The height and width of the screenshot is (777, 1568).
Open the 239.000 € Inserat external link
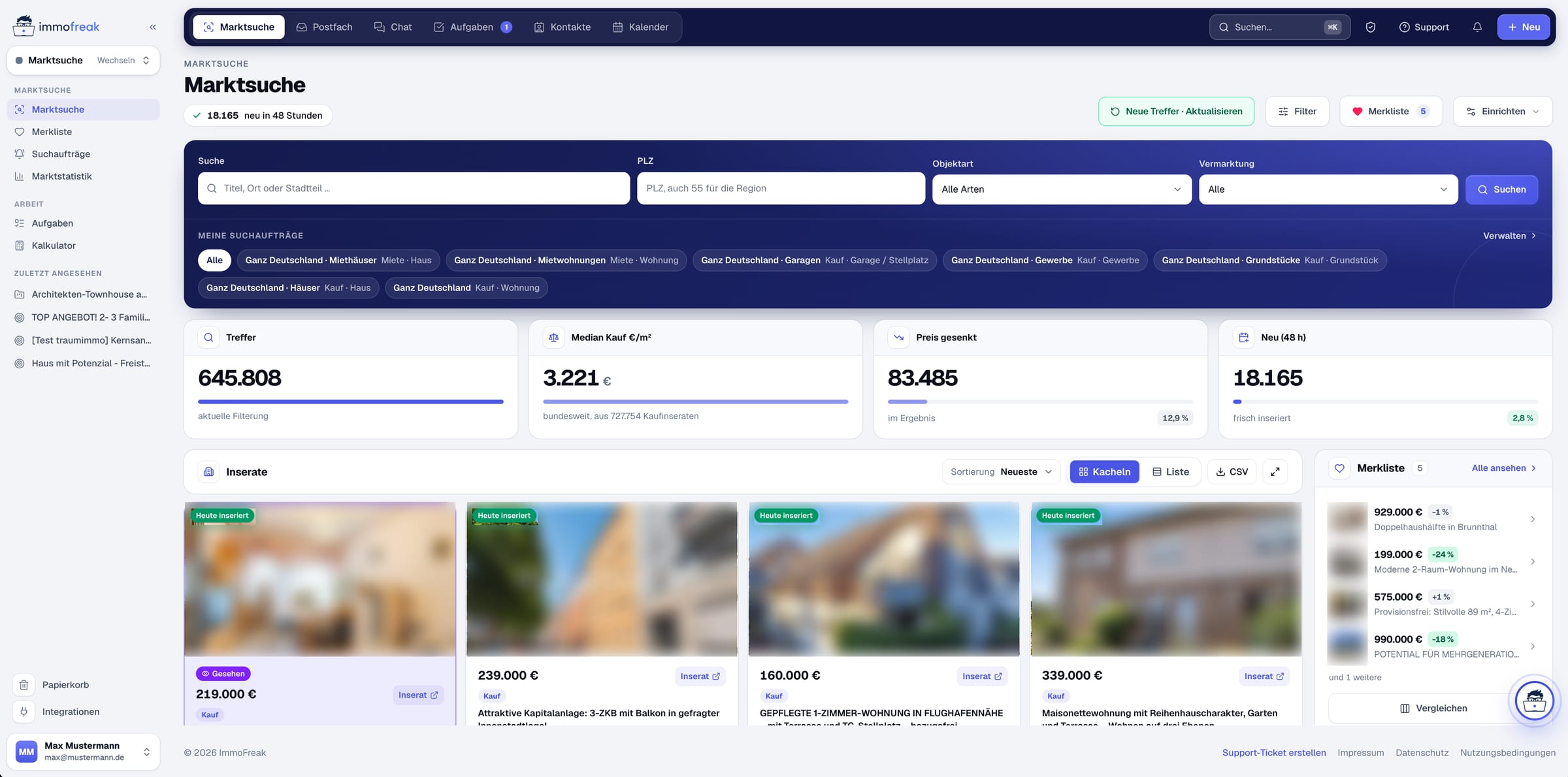pyautogui.click(x=700, y=676)
